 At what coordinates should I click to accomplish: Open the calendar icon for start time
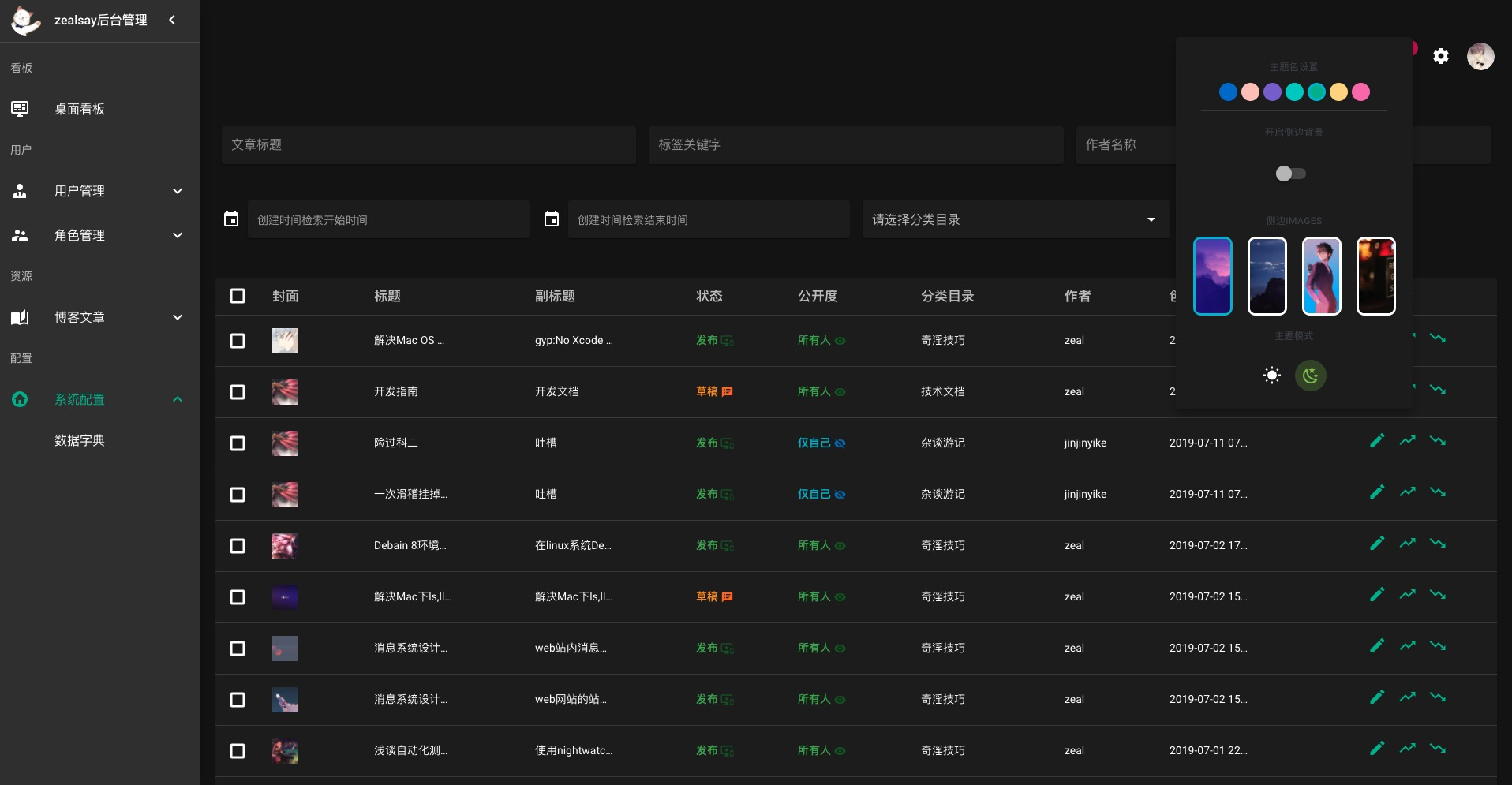(x=231, y=219)
